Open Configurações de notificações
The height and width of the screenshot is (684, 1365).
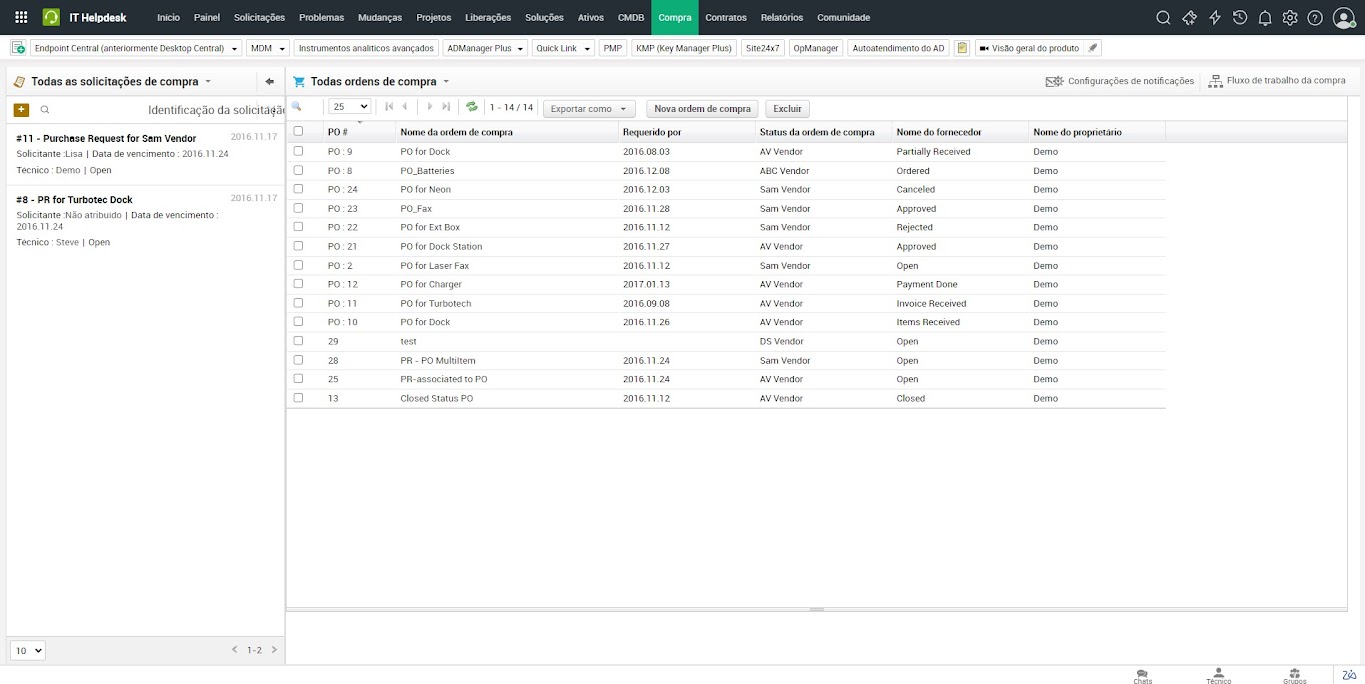[x=1120, y=81]
